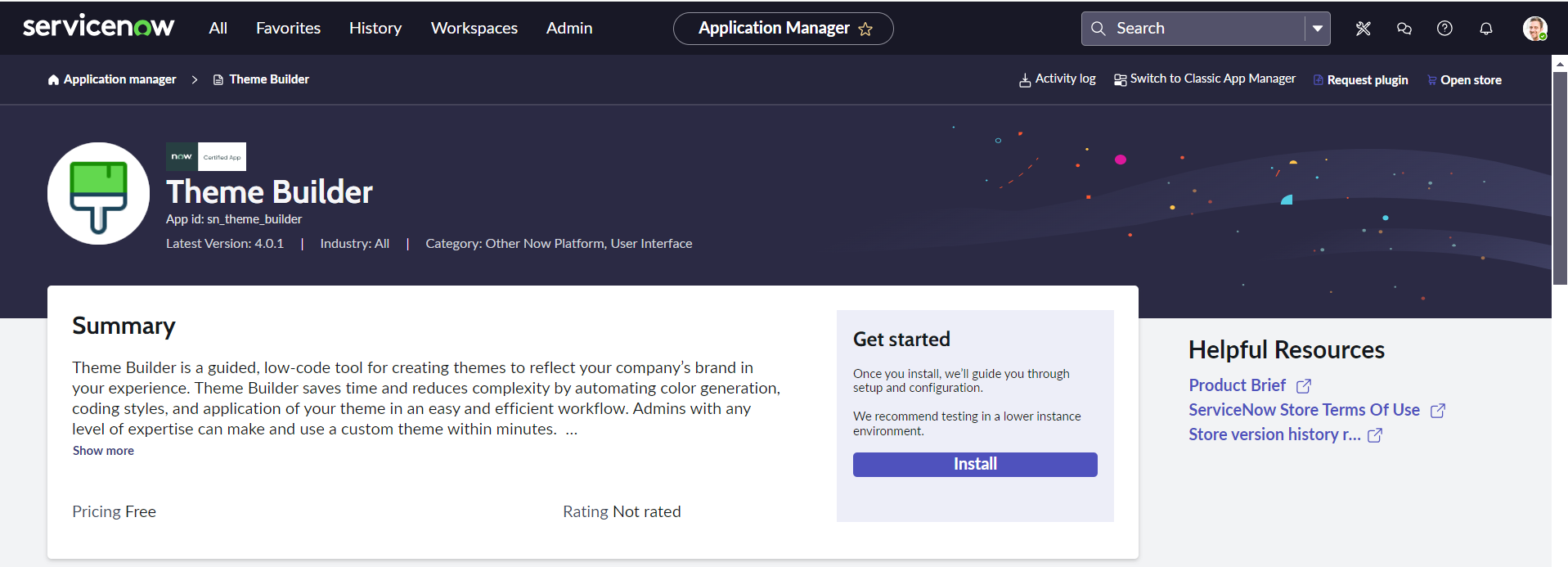Open the system diagnostics tools icon
The image size is (1568, 567).
click(1363, 29)
